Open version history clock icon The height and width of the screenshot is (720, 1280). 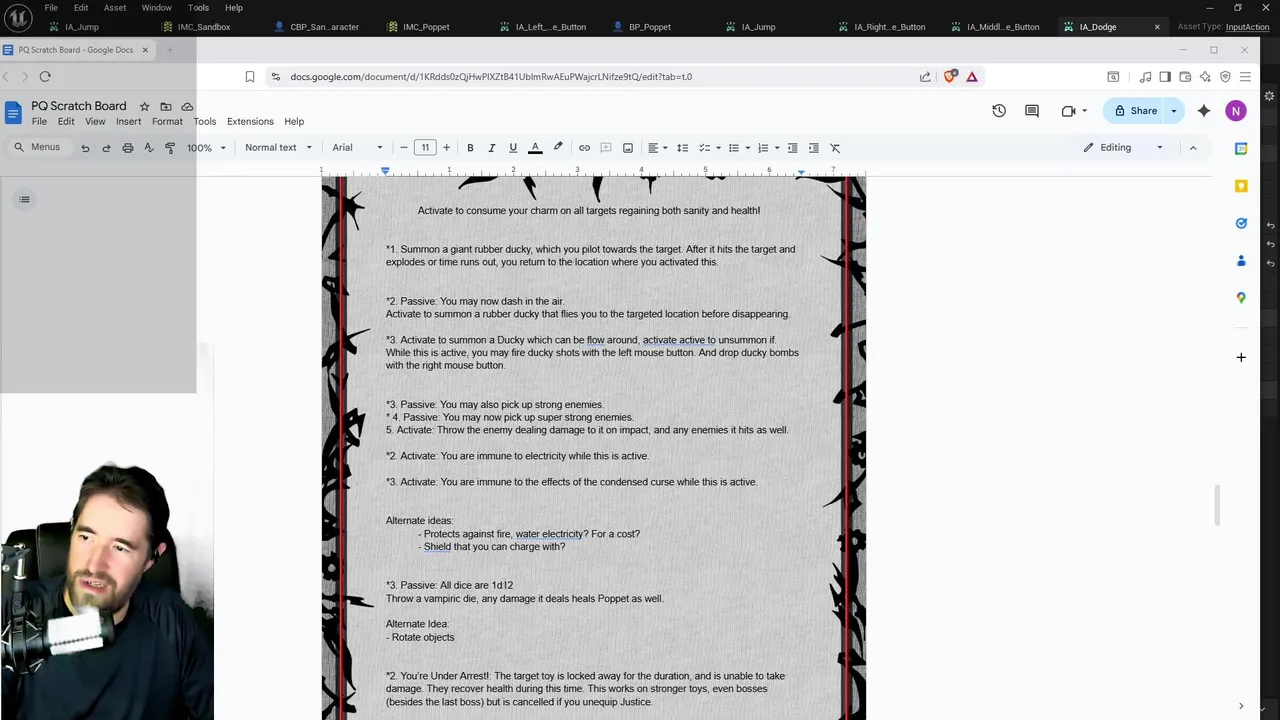pos(999,111)
